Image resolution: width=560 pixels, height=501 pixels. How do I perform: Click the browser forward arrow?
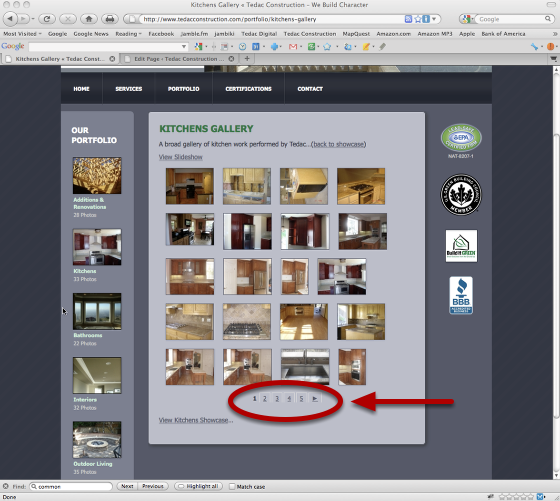tap(23, 19)
